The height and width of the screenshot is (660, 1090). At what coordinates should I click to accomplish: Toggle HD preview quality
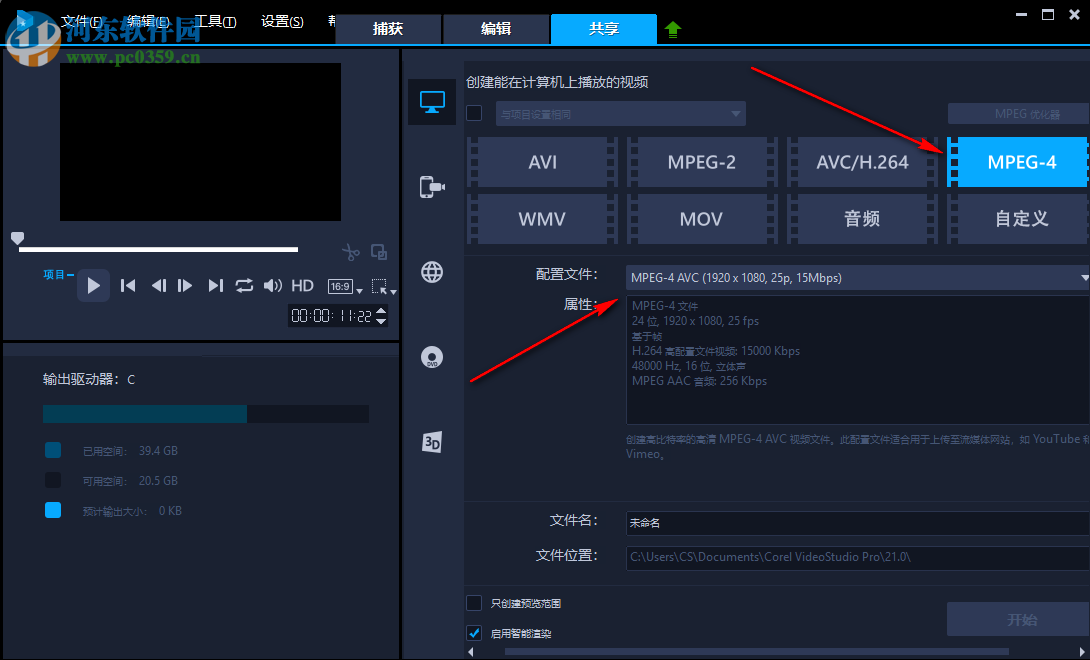coord(302,285)
